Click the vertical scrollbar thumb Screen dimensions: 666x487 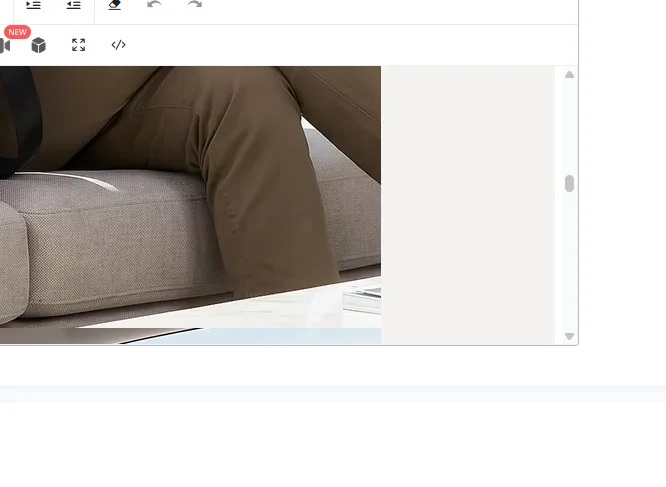click(570, 183)
